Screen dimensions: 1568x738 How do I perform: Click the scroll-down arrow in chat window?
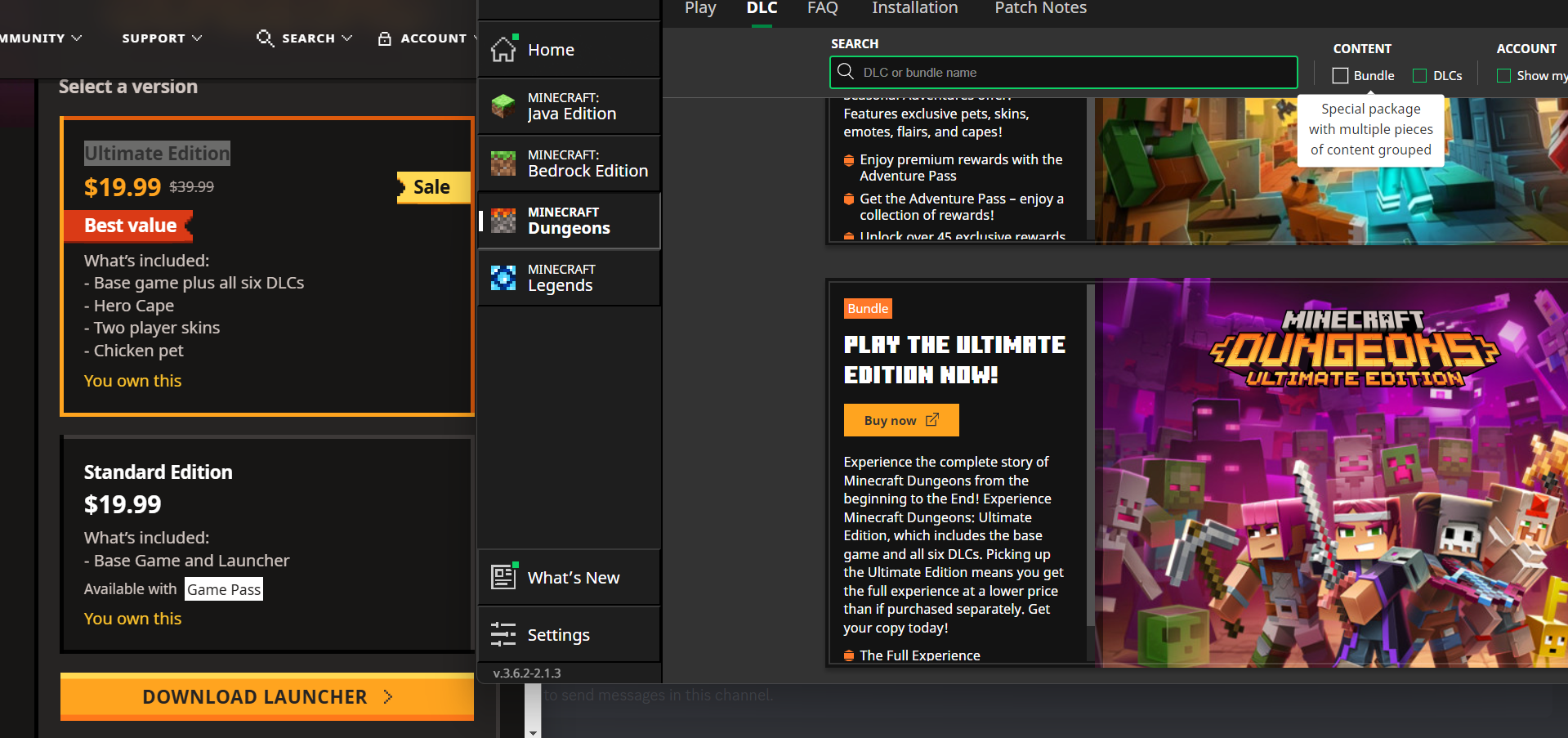pyautogui.click(x=533, y=732)
